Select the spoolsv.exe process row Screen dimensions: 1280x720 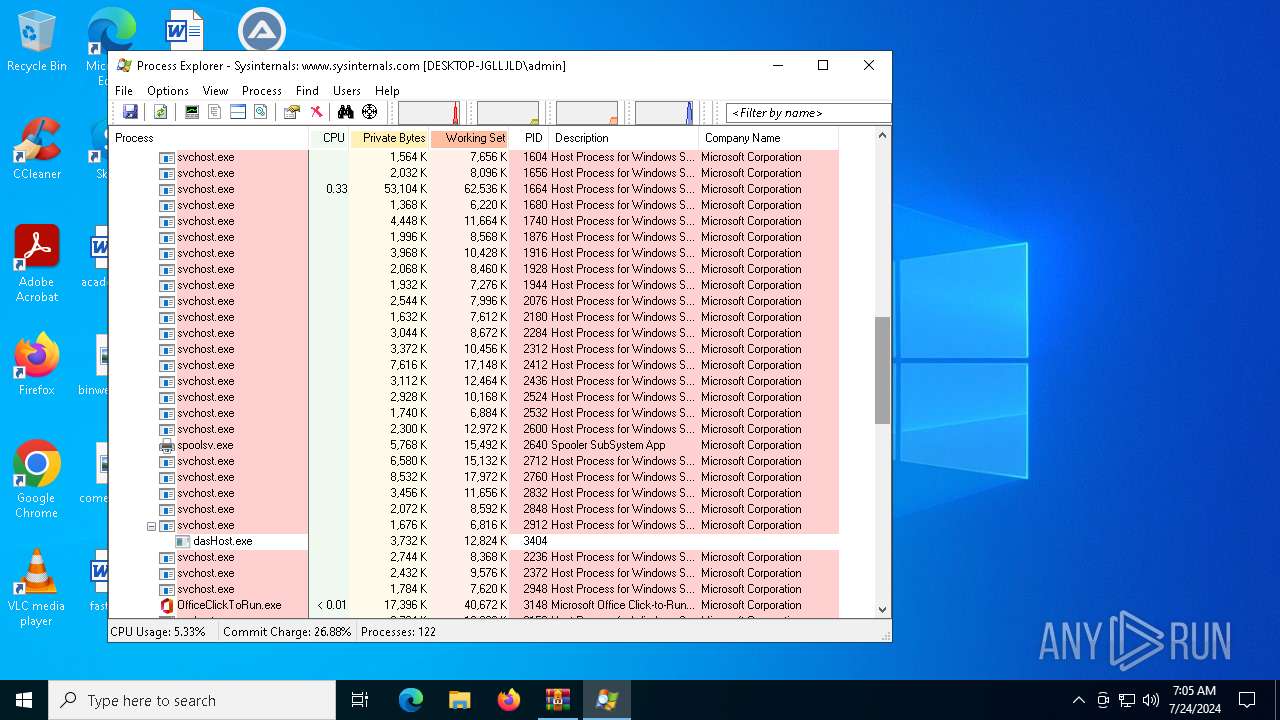pos(474,445)
